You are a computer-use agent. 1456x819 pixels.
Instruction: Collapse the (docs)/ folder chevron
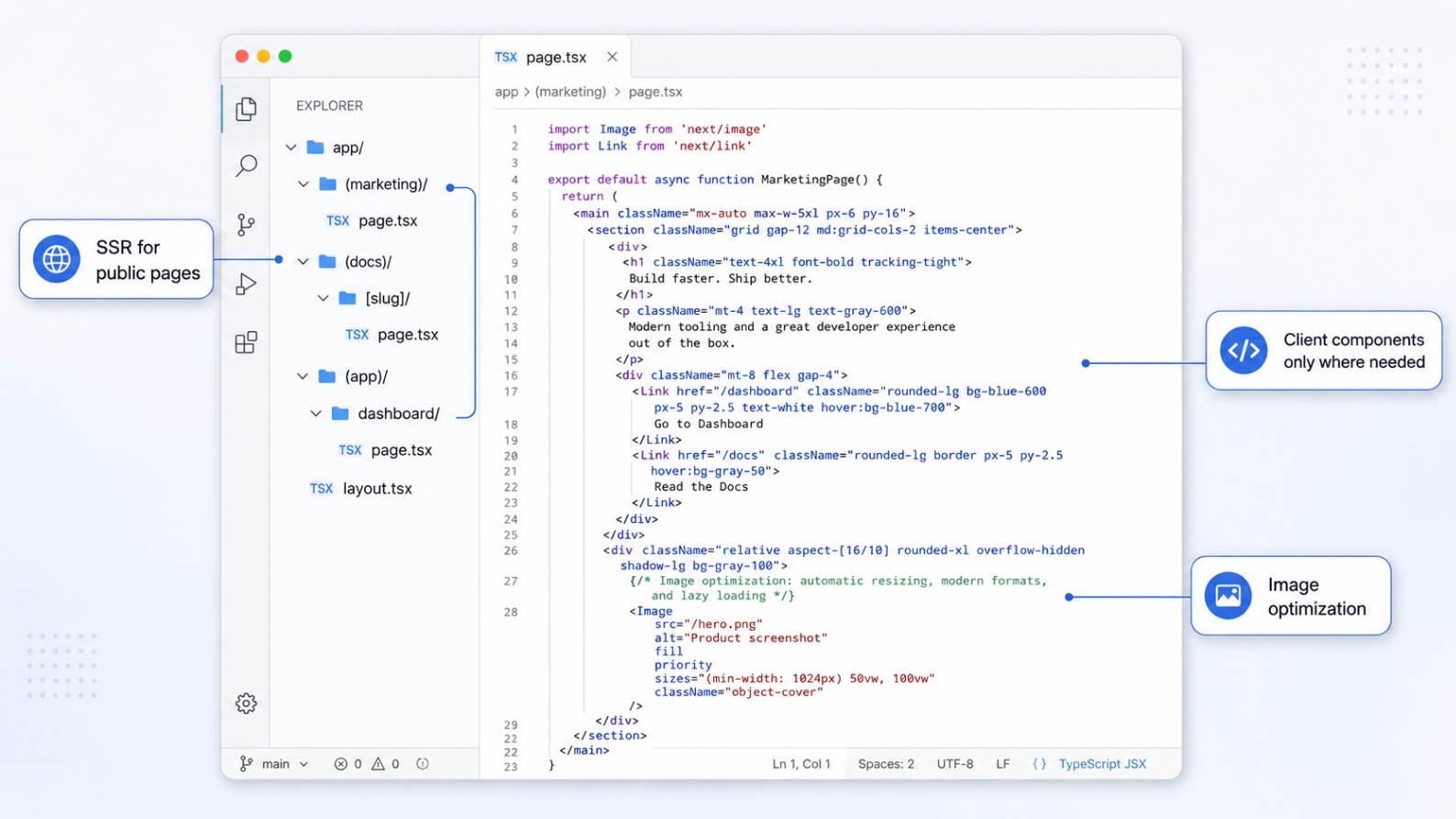click(x=303, y=261)
